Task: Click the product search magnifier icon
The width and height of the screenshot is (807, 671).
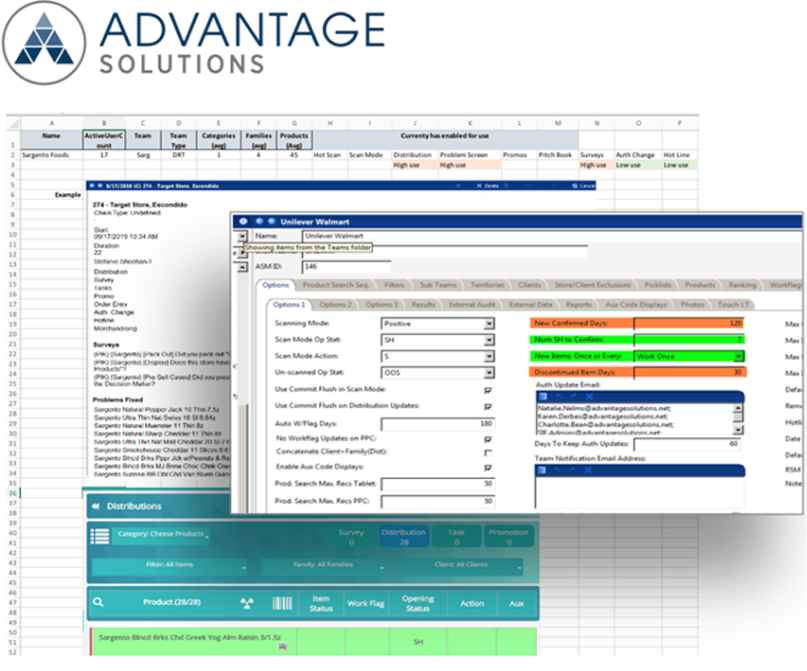Action: [98, 602]
